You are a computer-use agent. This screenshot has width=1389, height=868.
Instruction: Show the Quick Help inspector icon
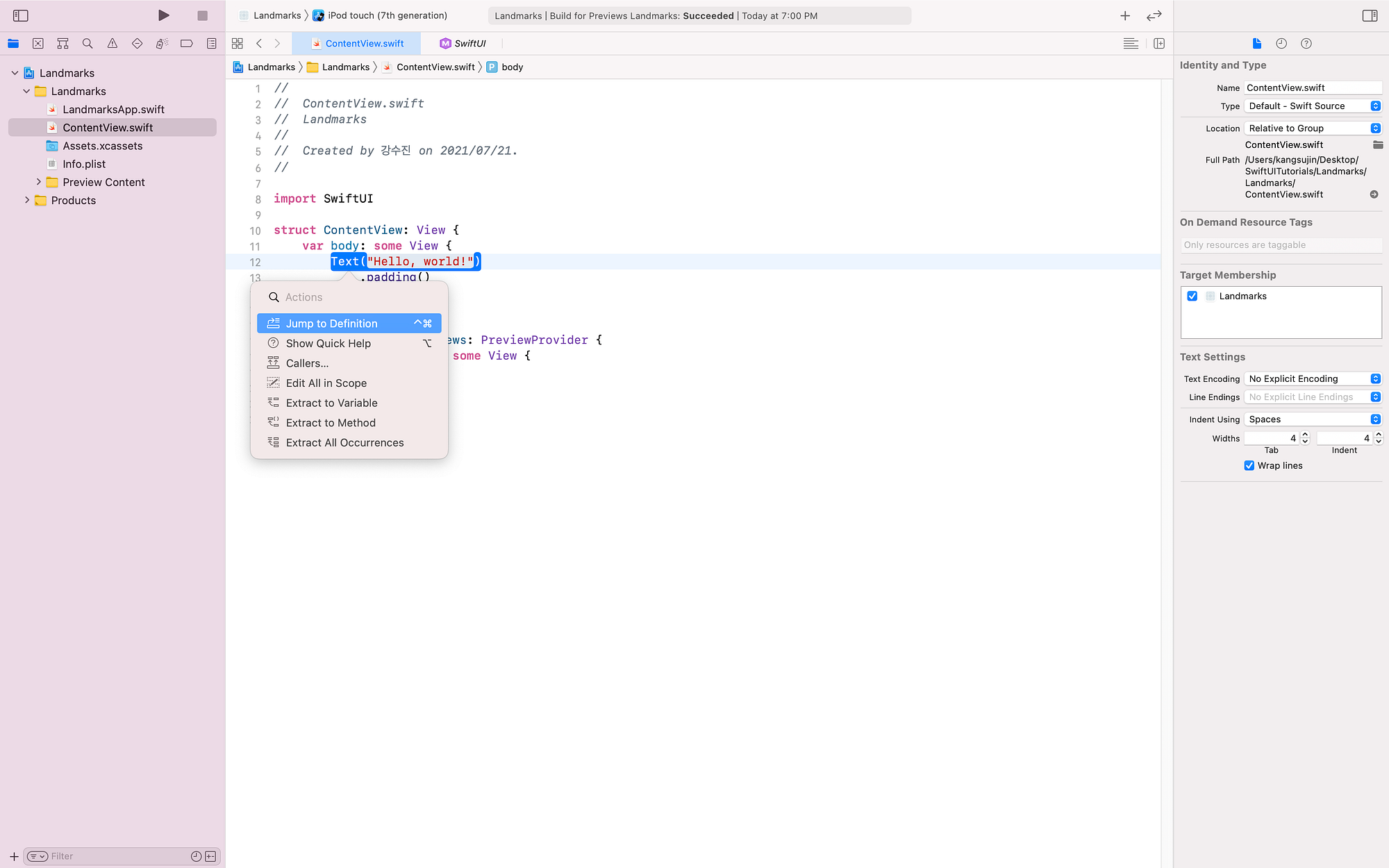1306,43
